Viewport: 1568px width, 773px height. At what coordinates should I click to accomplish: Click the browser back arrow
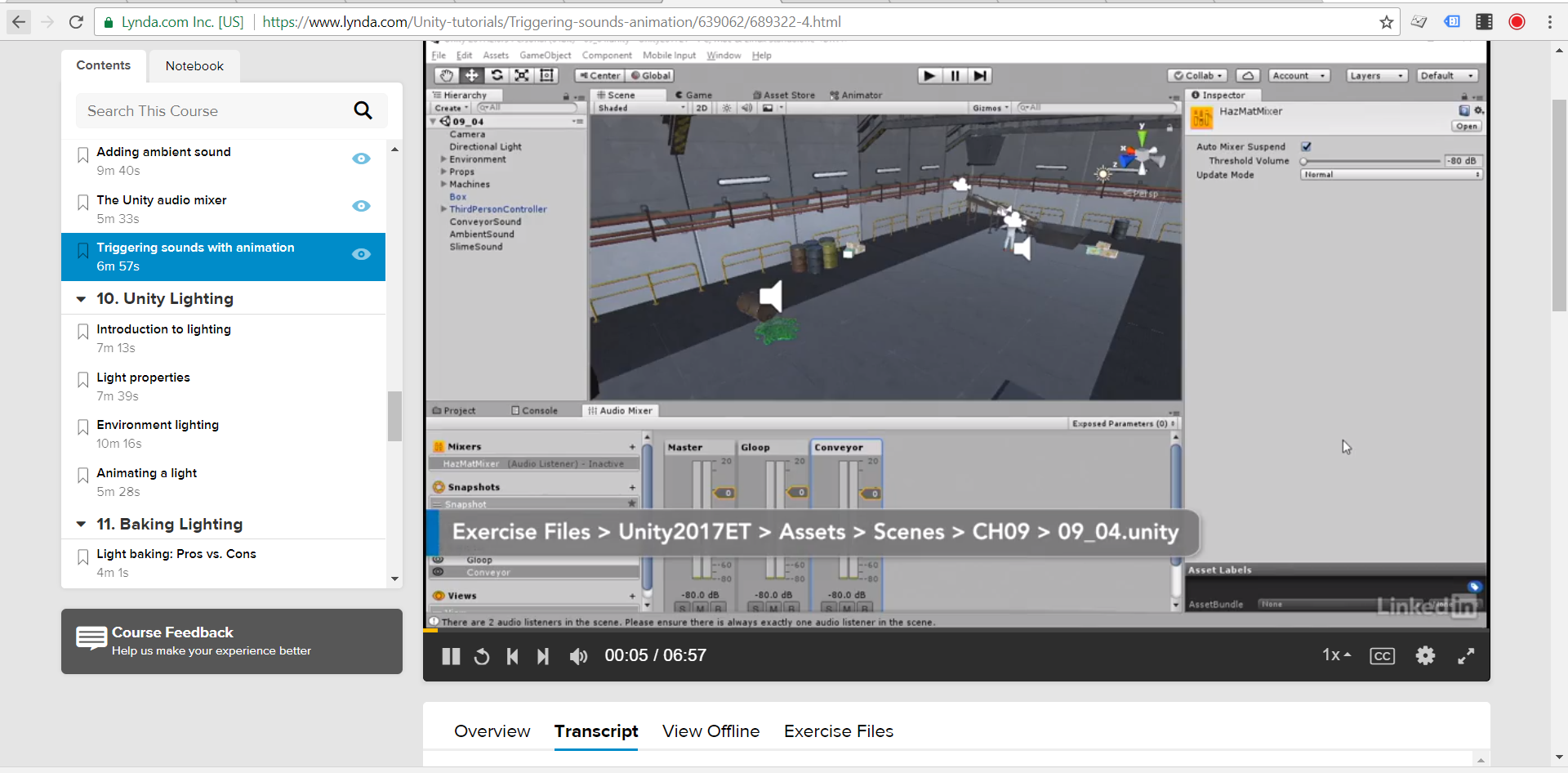click(x=18, y=22)
